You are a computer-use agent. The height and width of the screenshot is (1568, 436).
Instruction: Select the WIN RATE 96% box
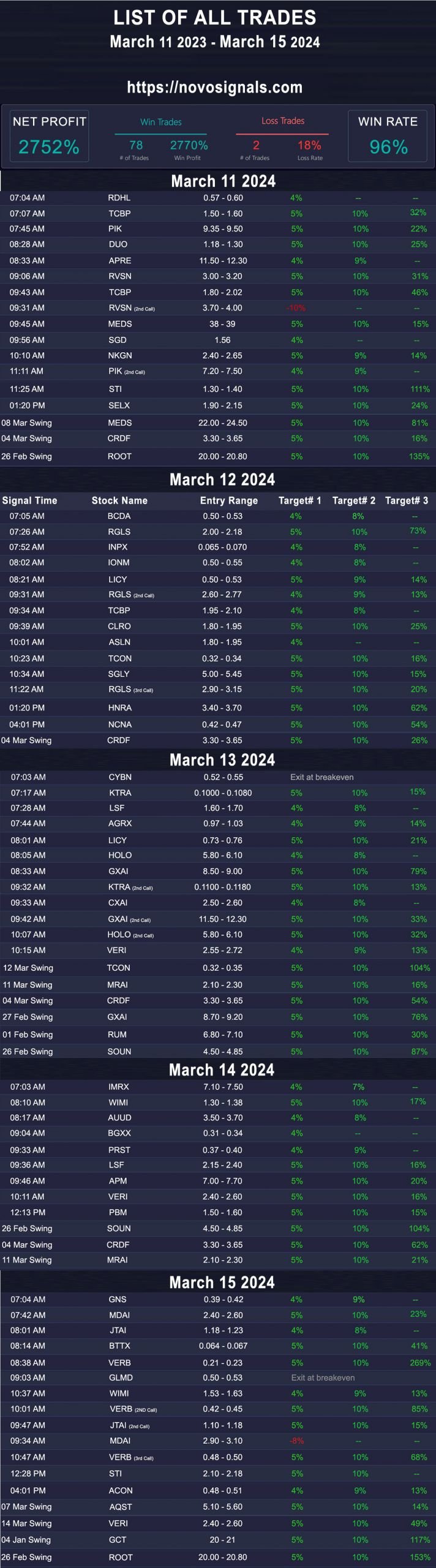coord(388,136)
